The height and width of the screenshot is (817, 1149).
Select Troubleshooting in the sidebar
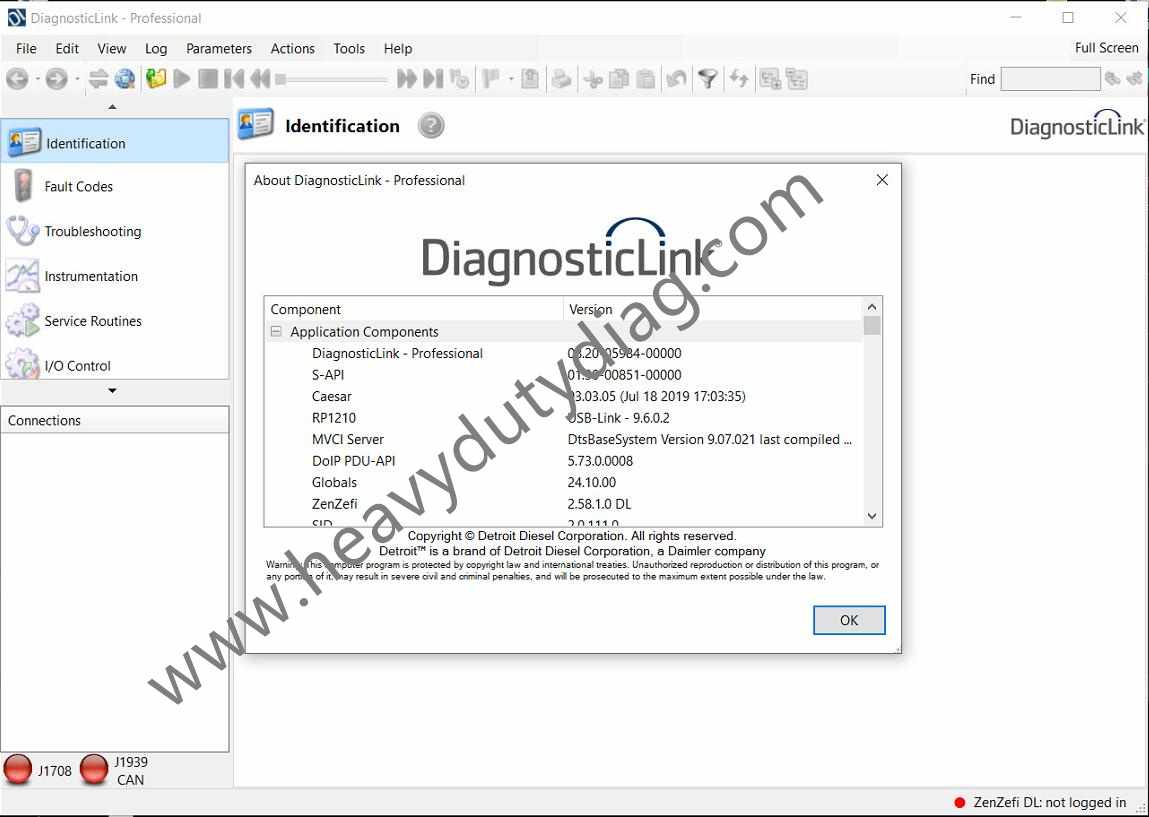115,231
